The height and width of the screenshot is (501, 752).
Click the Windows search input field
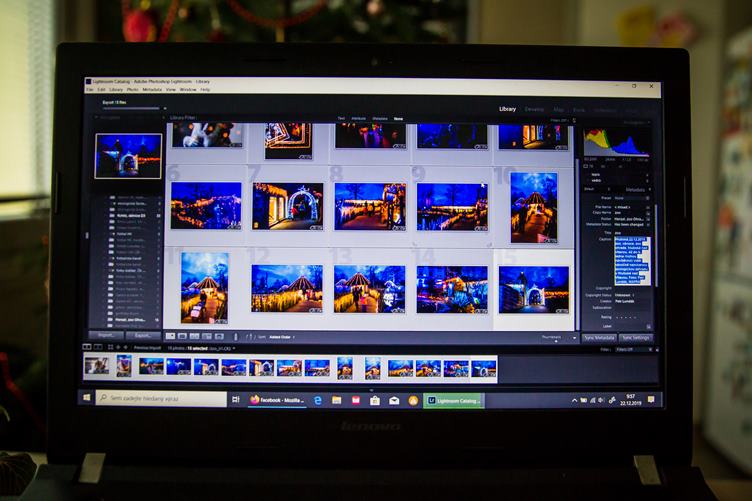tap(161, 398)
